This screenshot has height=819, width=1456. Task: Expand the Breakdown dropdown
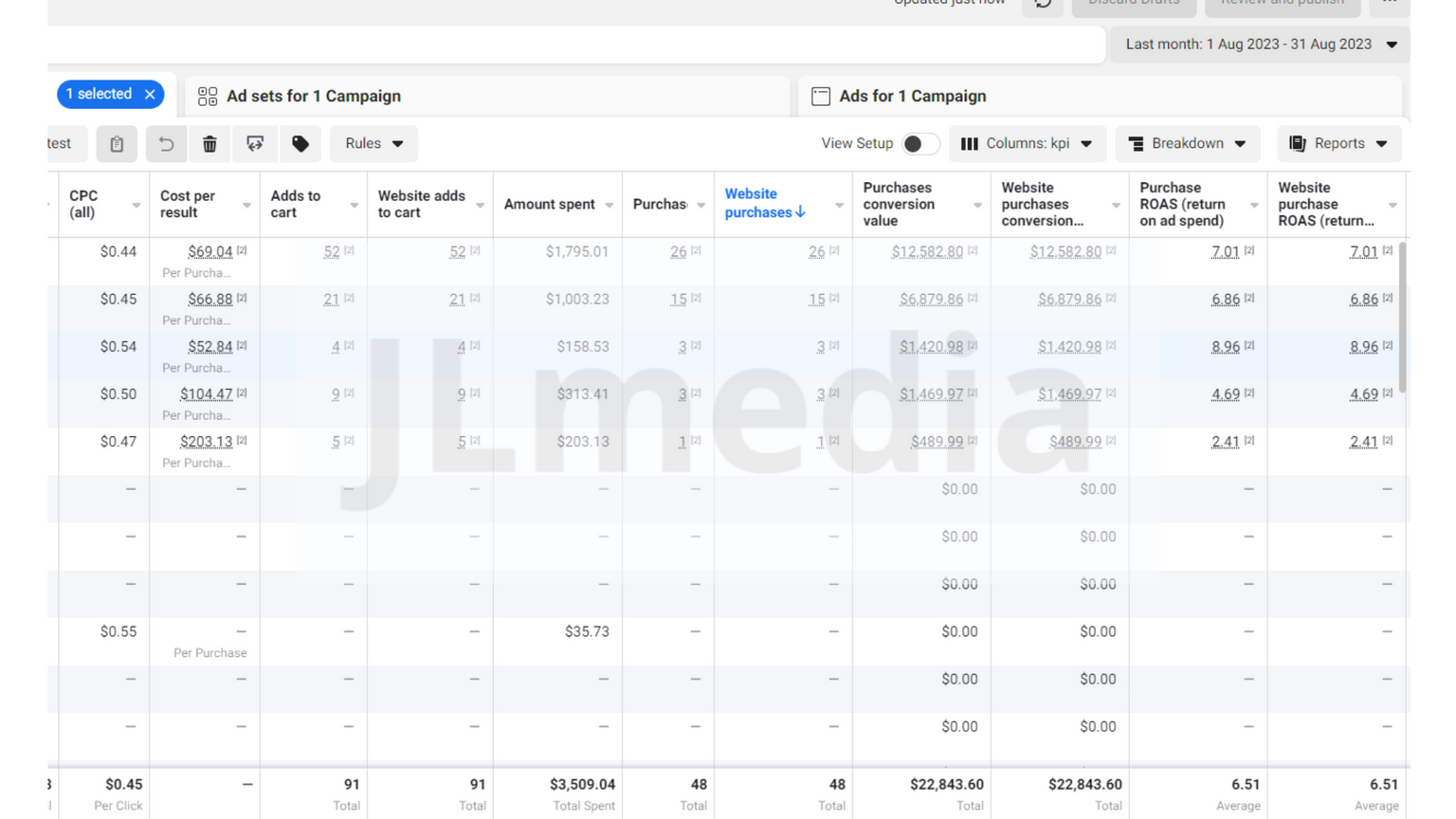(1187, 144)
